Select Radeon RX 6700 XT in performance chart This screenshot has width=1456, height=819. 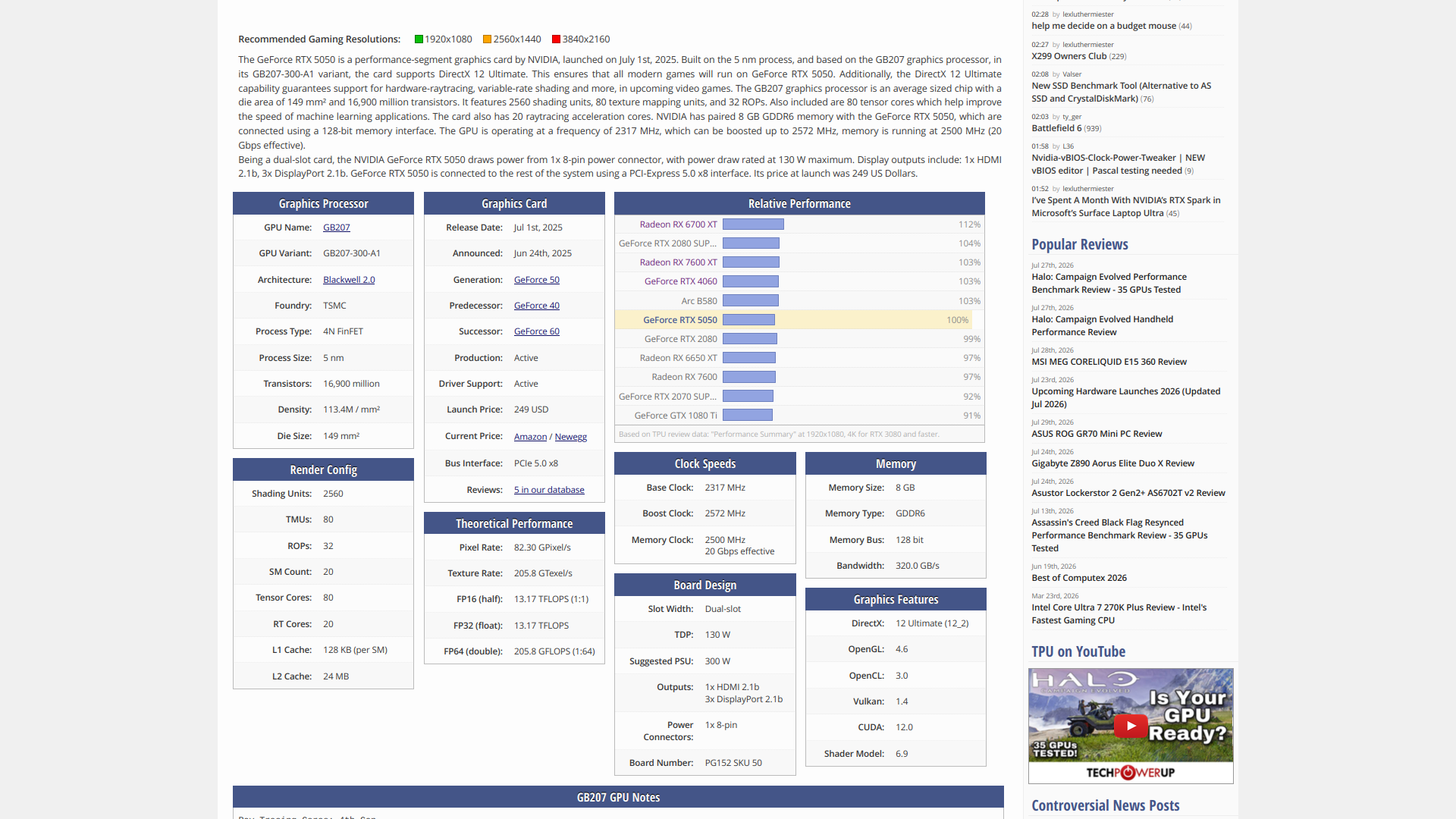click(x=678, y=224)
